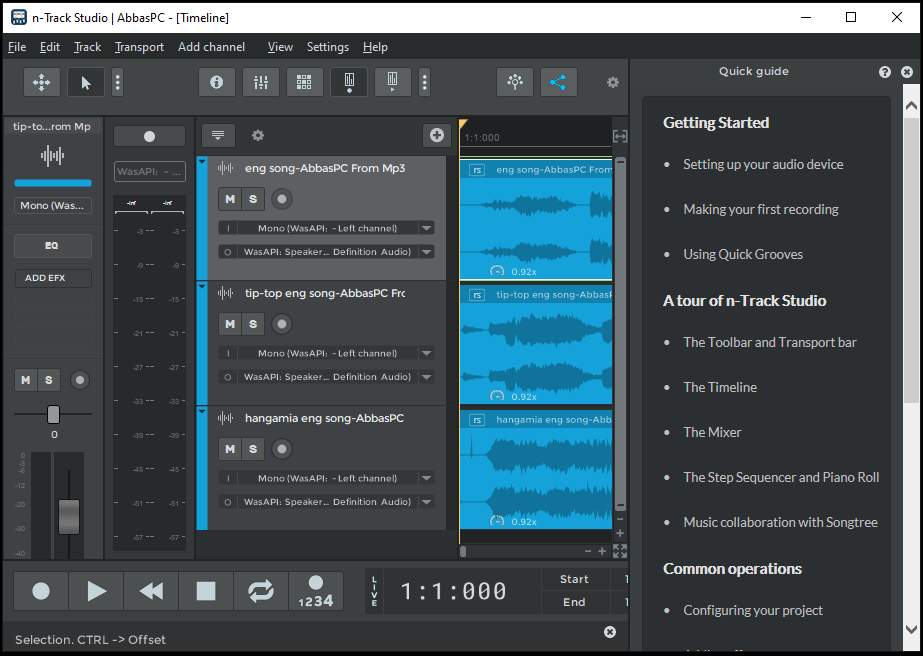This screenshot has width=923, height=656.
Task: Open the Making your first recording guide
Action: tap(761, 209)
